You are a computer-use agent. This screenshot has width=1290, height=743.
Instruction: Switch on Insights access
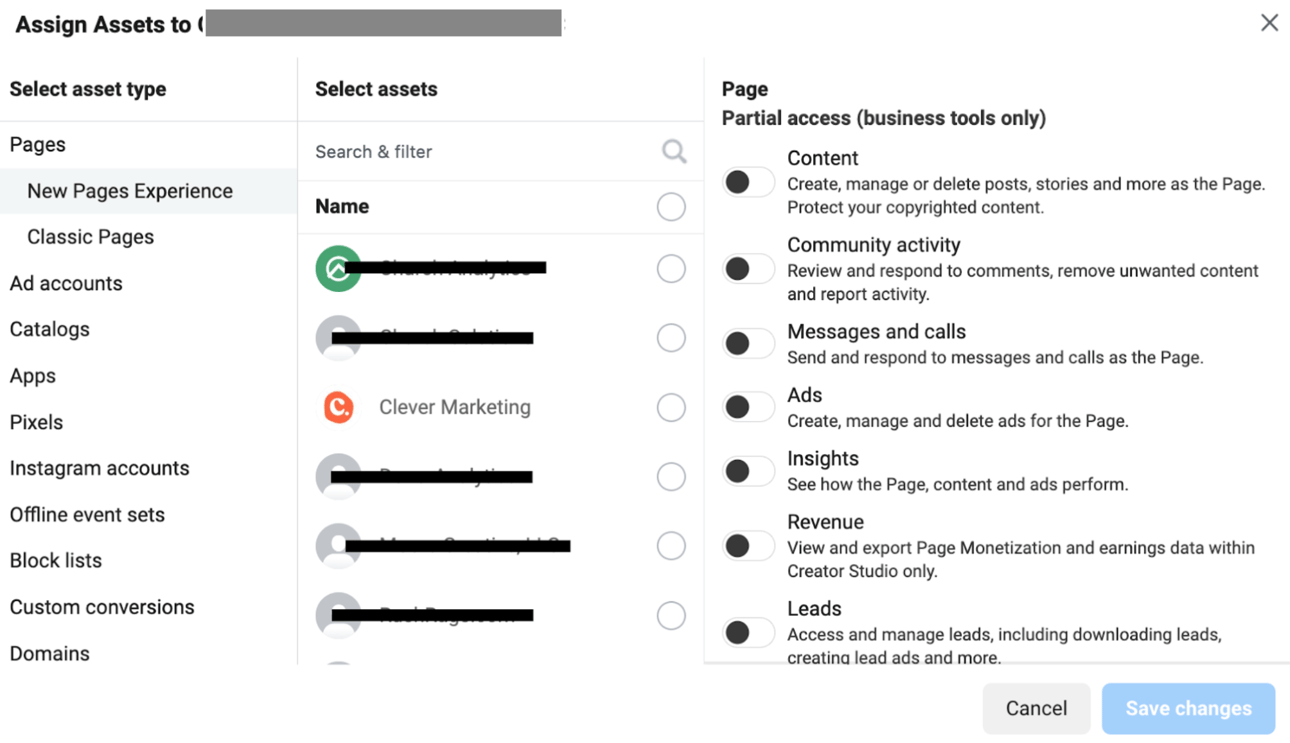coord(748,471)
